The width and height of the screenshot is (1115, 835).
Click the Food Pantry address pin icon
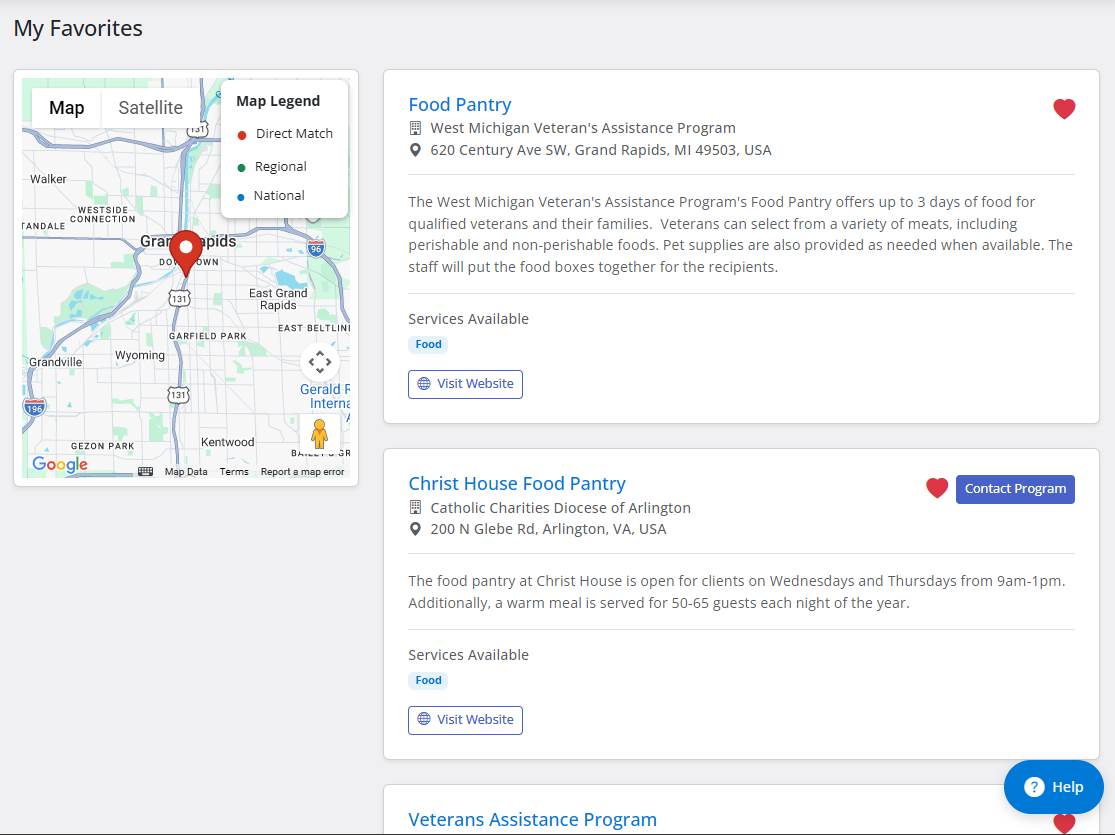click(415, 150)
